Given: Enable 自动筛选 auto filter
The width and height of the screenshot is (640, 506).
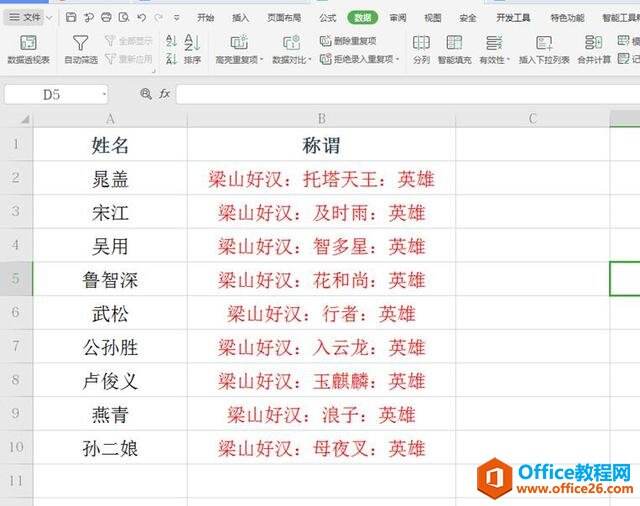Looking at the screenshot, I should [x=80, y=49].
